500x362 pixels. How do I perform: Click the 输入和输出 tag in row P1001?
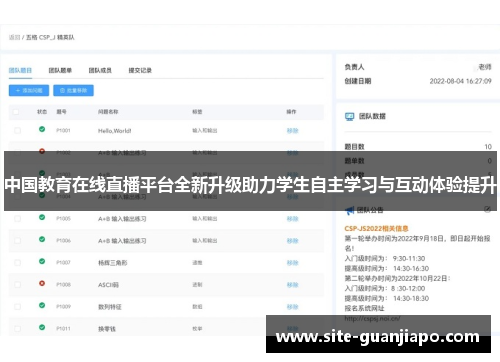205,131
